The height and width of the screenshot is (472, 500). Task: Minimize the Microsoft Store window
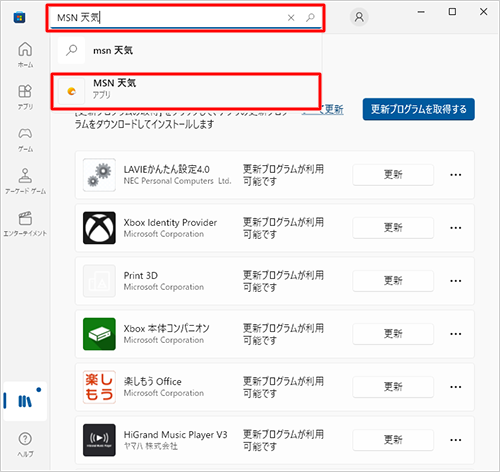point(421,12)
